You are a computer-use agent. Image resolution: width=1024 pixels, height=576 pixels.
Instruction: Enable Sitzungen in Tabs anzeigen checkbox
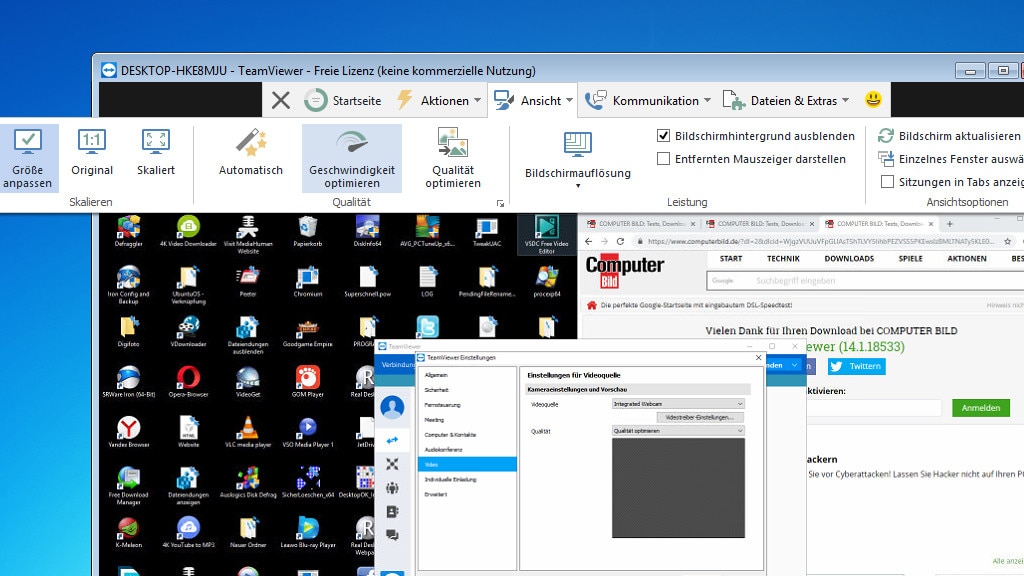(887, 182)
